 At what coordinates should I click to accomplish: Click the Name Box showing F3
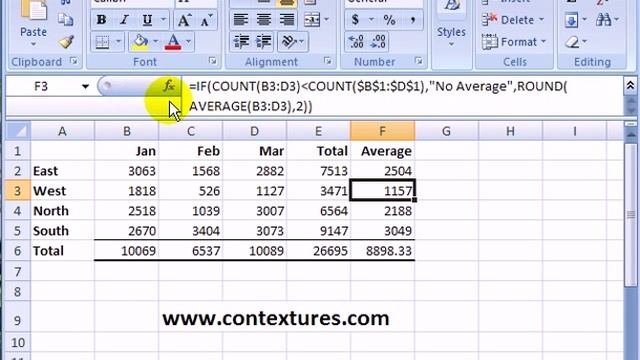pos(41,87)
